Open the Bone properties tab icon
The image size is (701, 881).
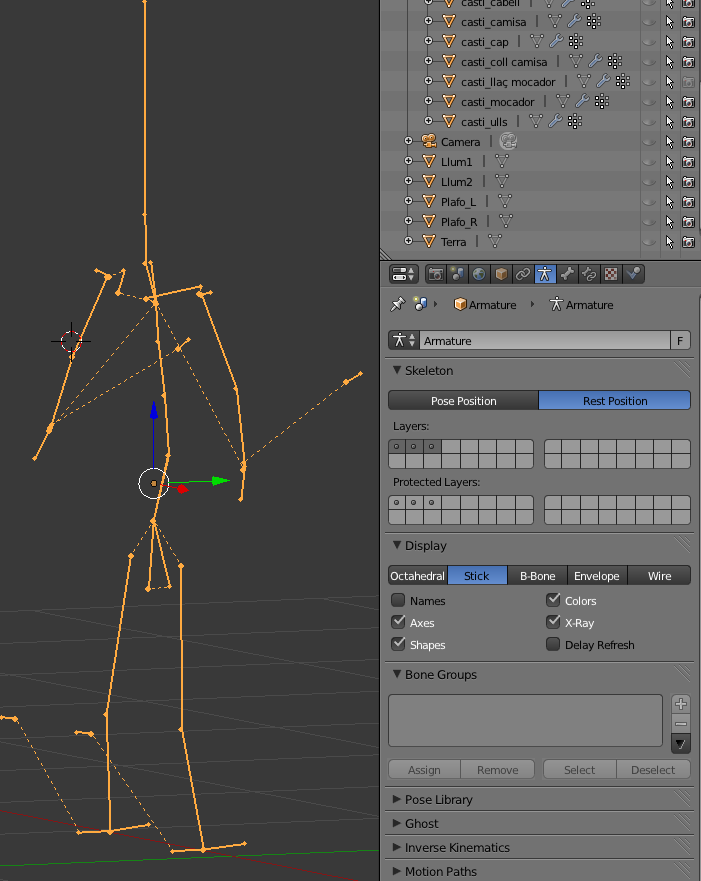coord(567,274)
